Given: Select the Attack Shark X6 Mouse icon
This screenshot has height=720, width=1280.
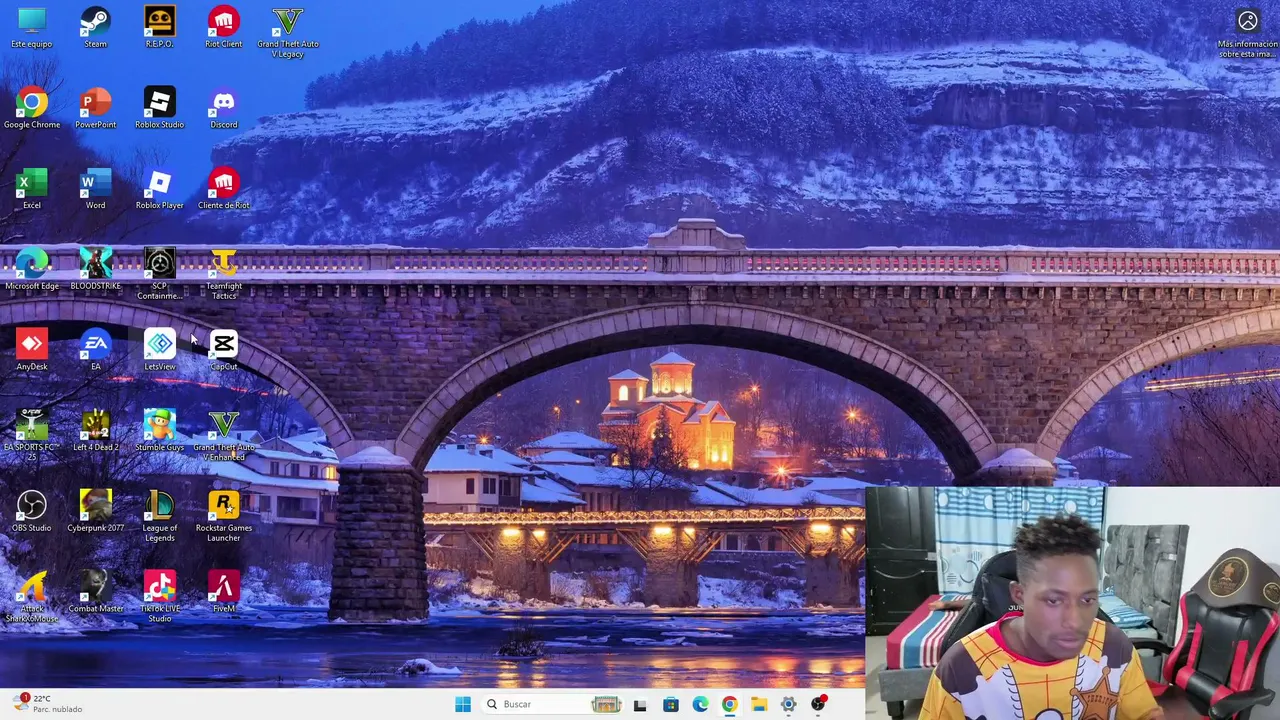Looking at the screenshot, I should pos(32,597).
